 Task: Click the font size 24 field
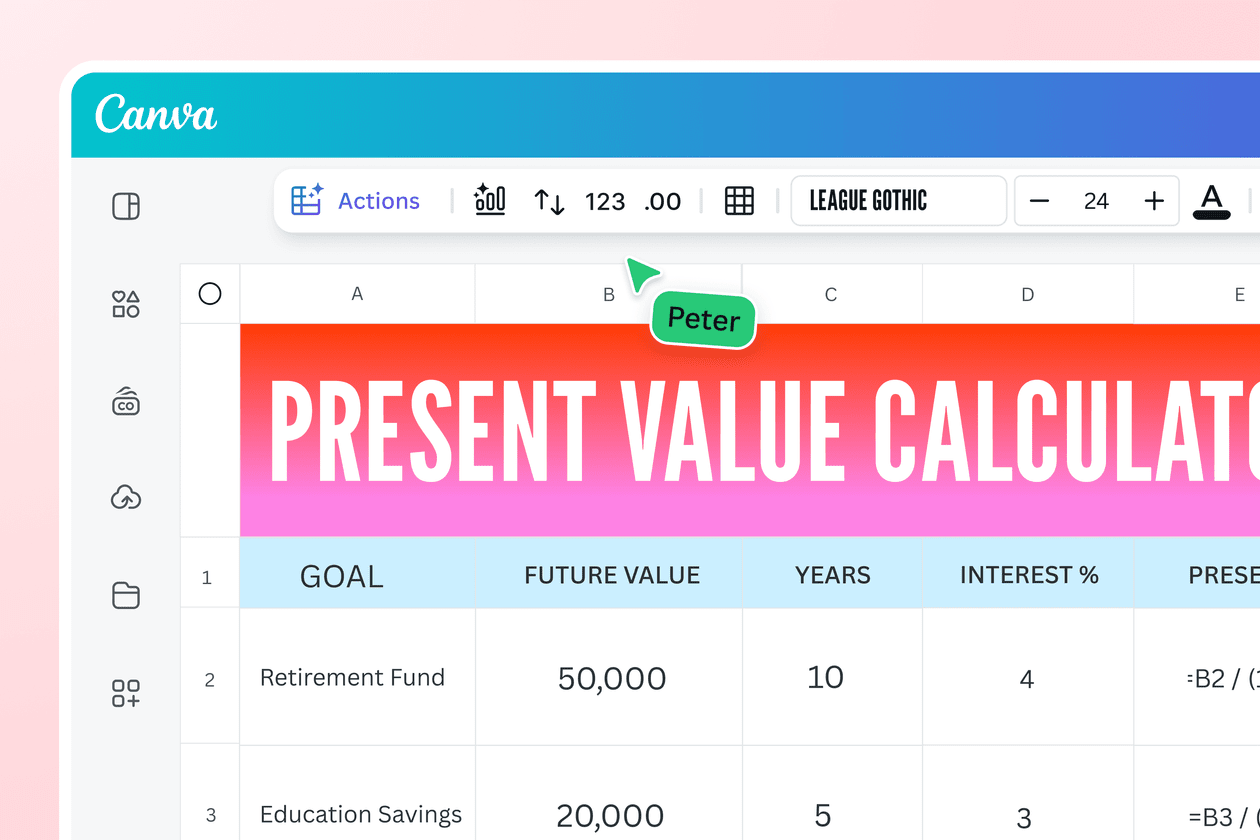pyautogui.click(x=1096, y=201)
